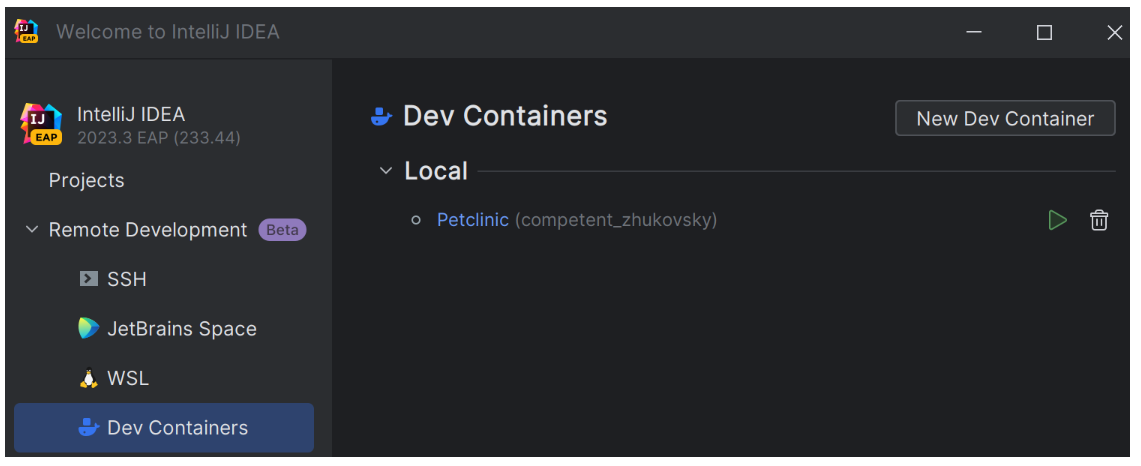Collapse the Remote Development tree chevron

point(31,230)
